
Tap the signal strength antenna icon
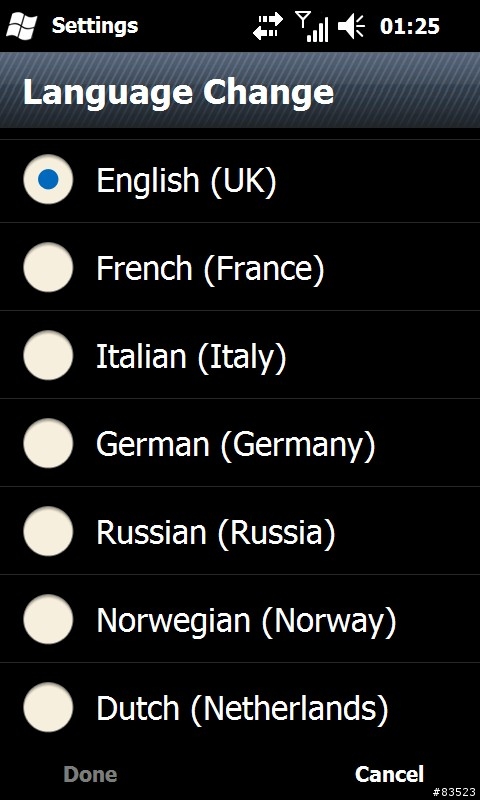click(x=312, y=26)
